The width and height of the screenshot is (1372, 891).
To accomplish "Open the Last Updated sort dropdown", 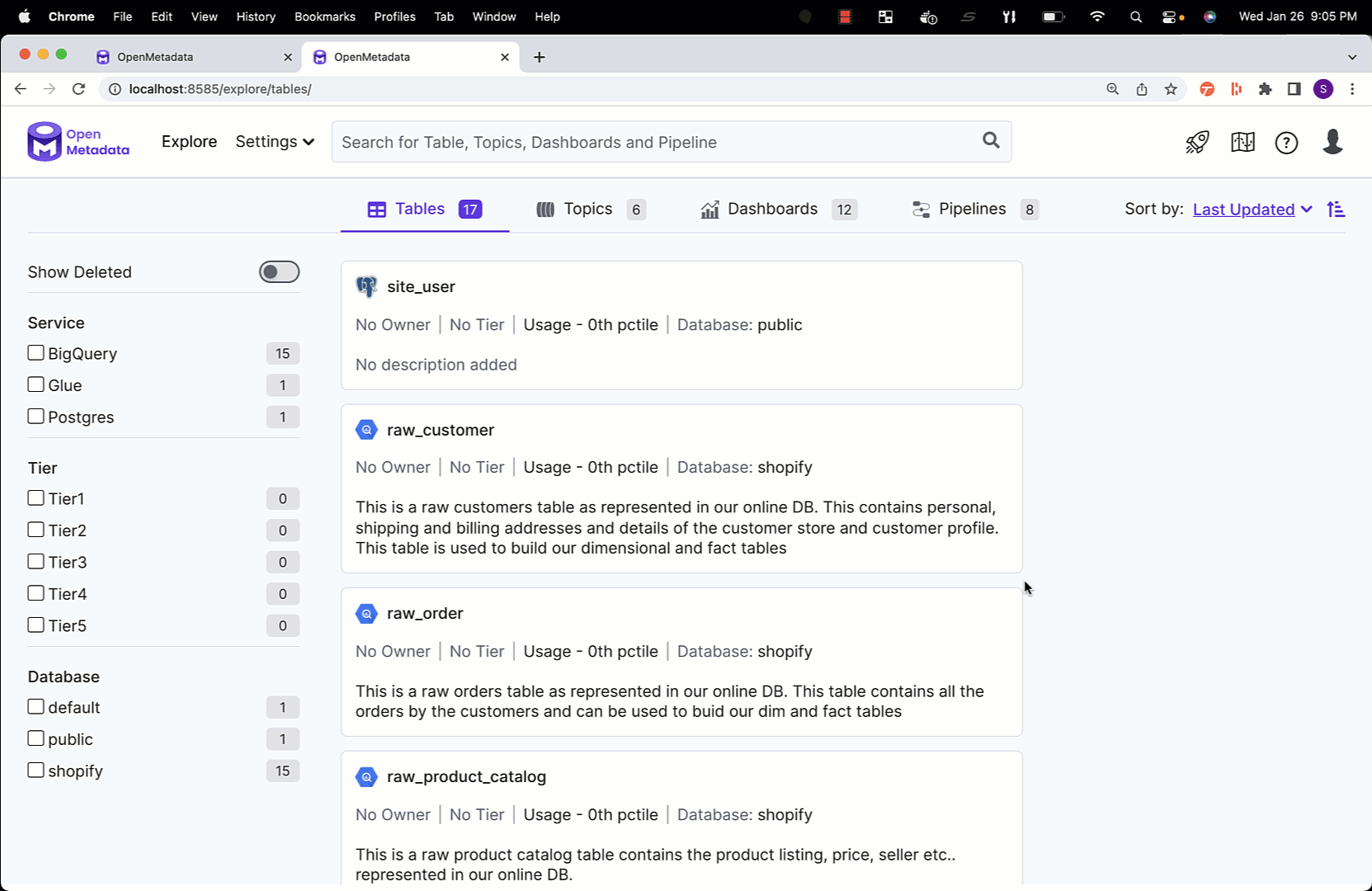I will pos(1252,210).
